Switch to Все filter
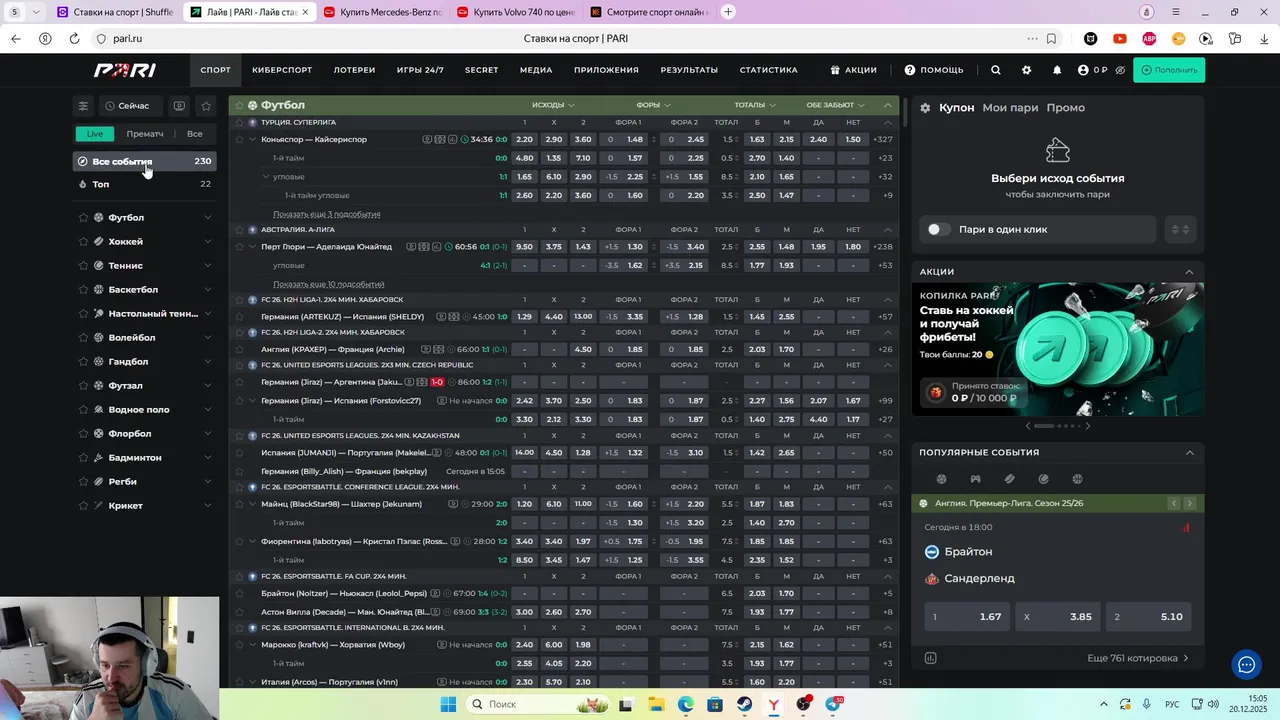 click(x=195, y=134)
